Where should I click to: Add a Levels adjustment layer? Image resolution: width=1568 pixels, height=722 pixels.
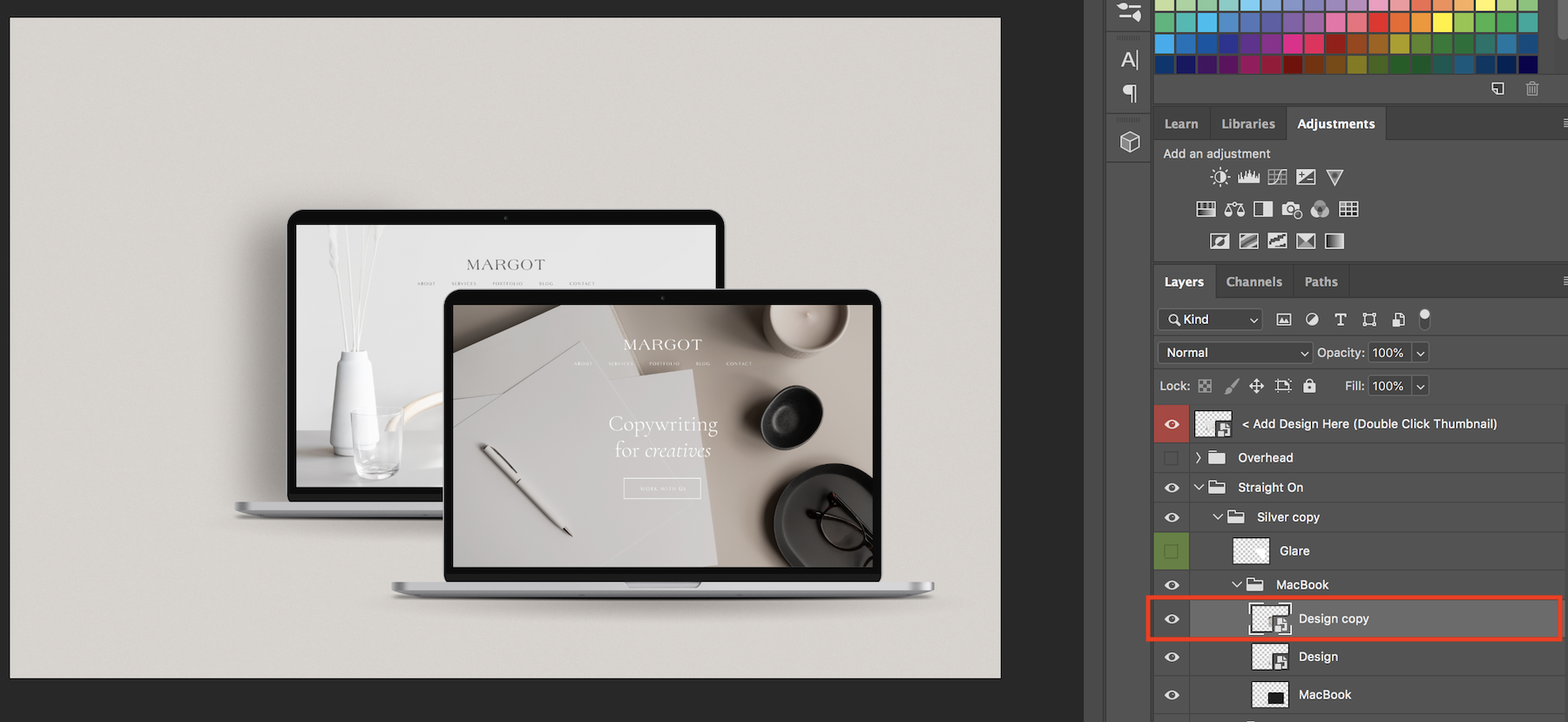(x=1248, y=178)
